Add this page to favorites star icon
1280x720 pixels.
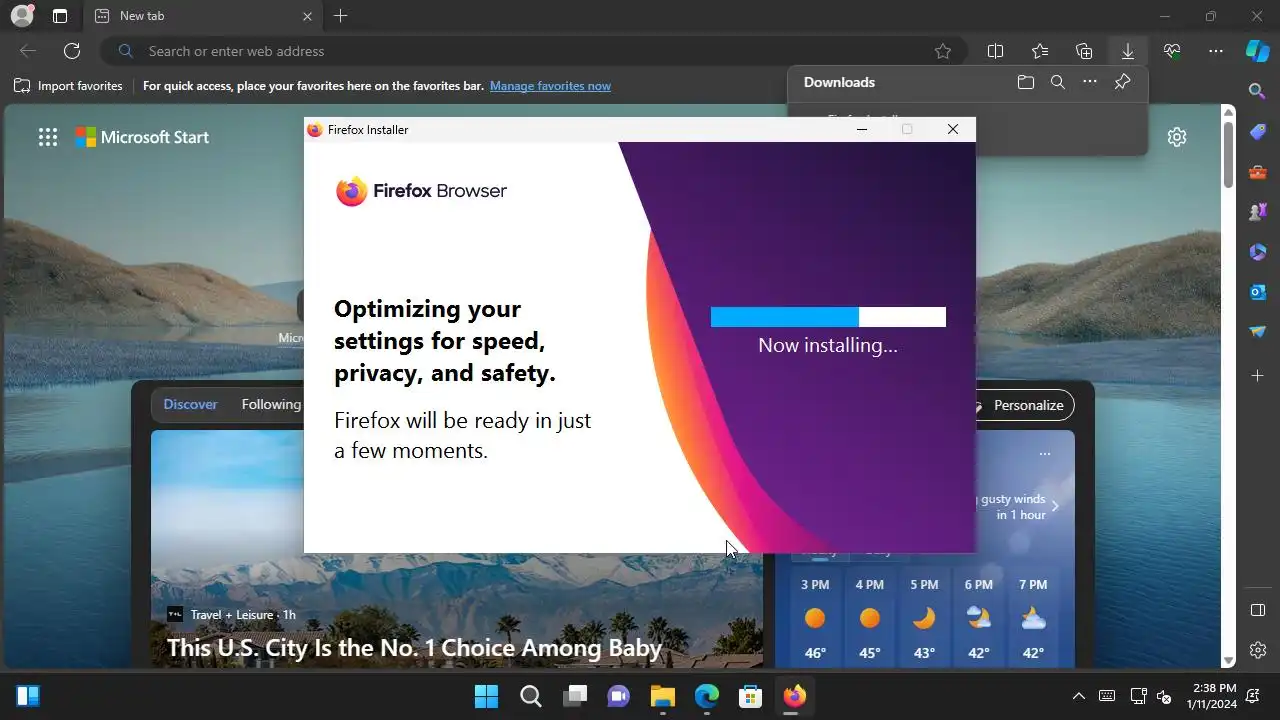[942, 51]
